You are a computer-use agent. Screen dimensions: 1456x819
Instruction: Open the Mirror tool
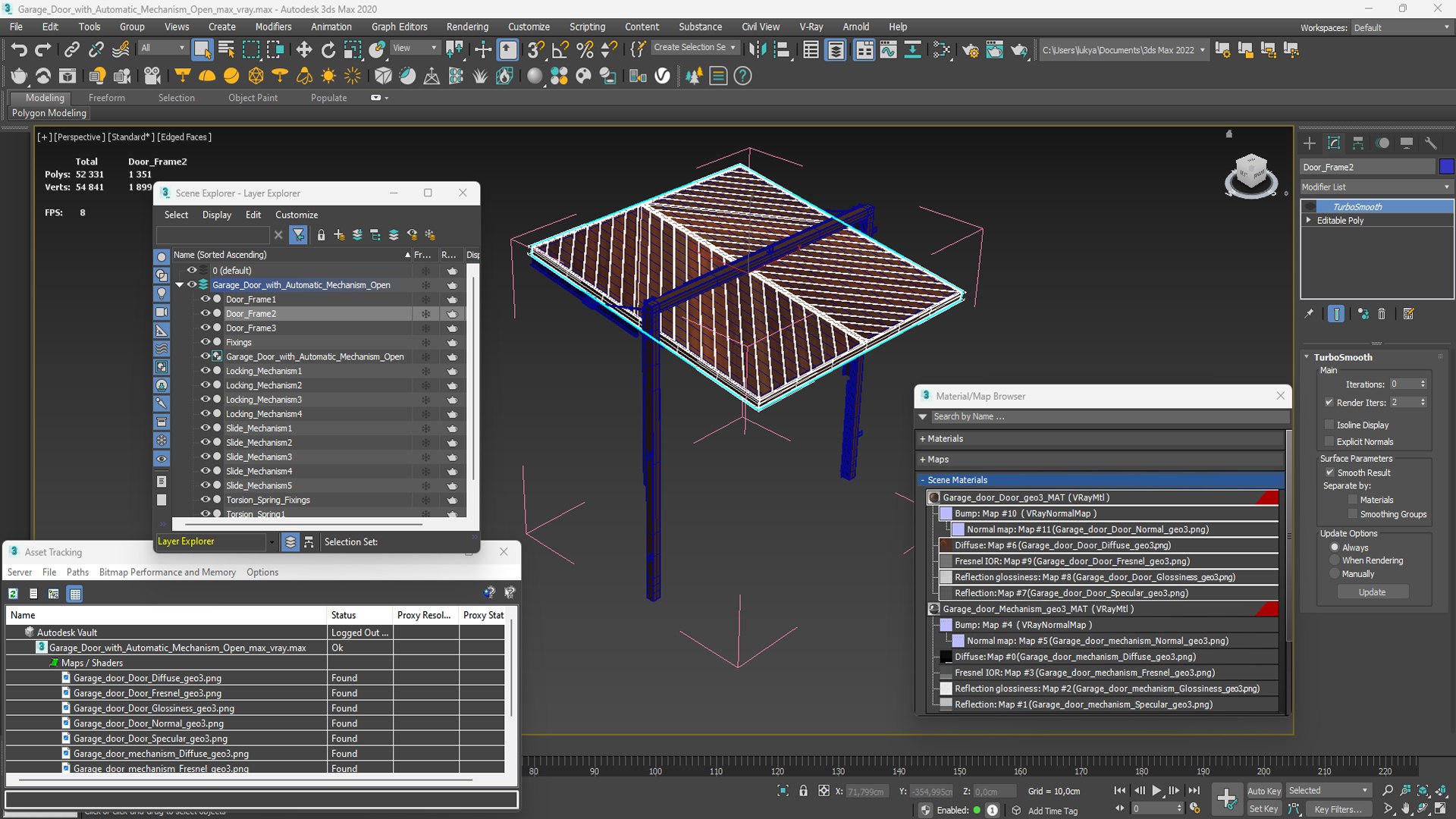(x=757, y=50)
